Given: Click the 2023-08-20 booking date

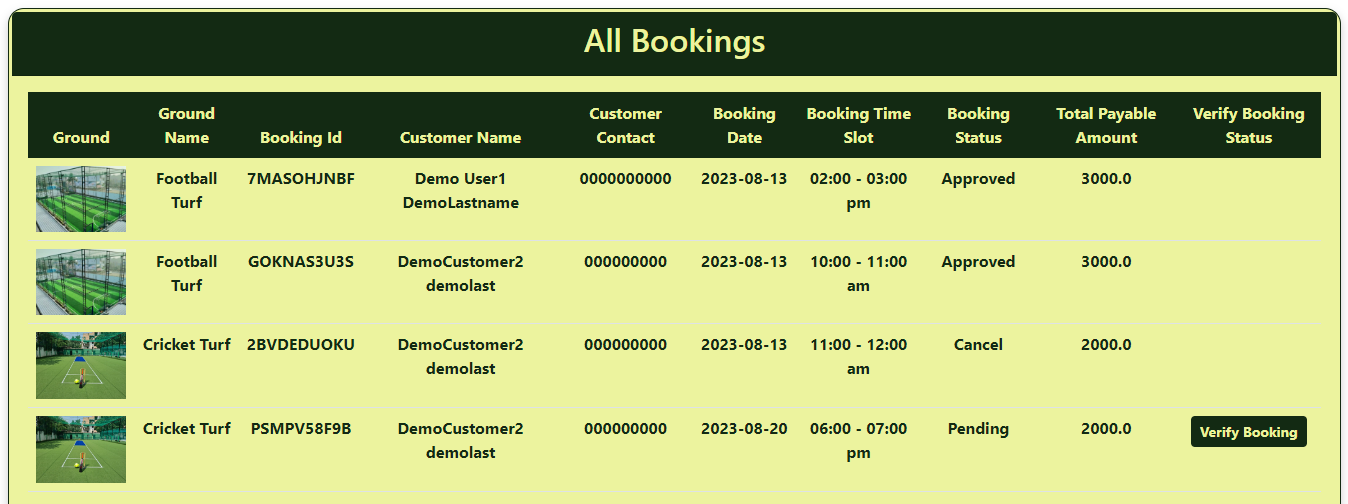Looking at the screenshot, I should 744,429.
